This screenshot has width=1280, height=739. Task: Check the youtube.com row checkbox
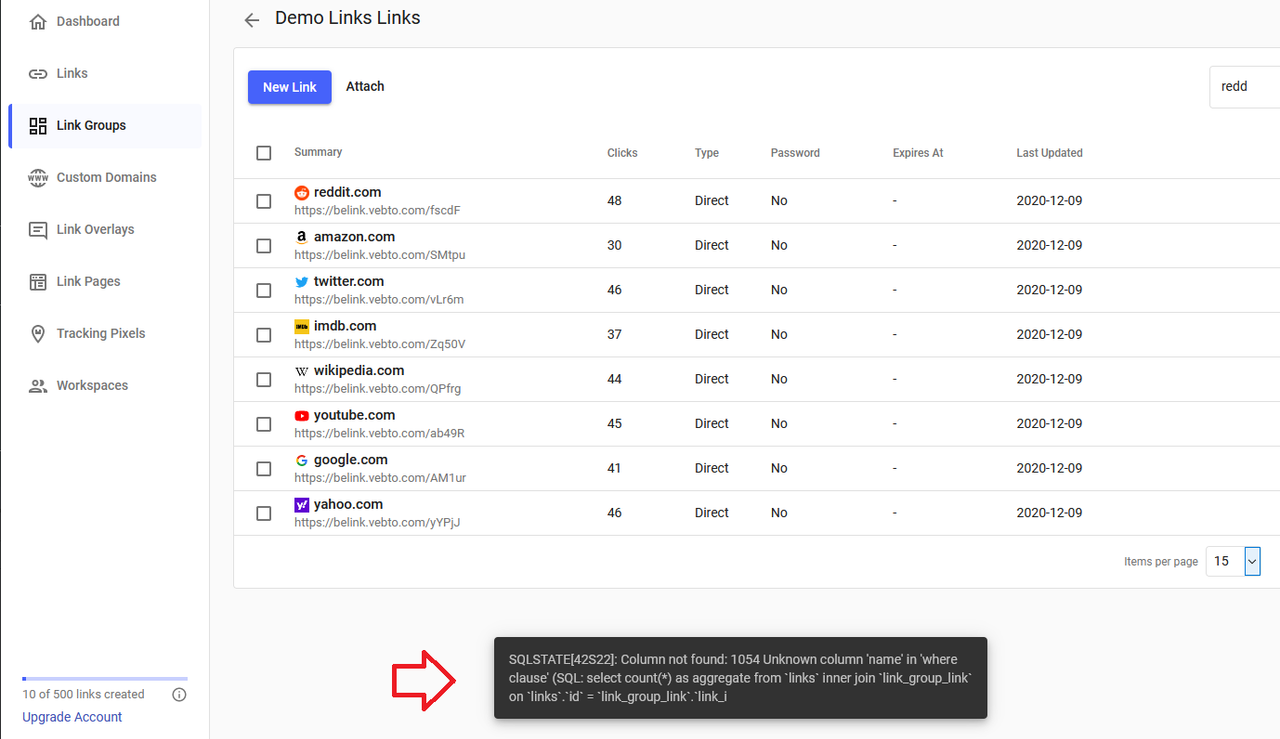coord(264,424)
